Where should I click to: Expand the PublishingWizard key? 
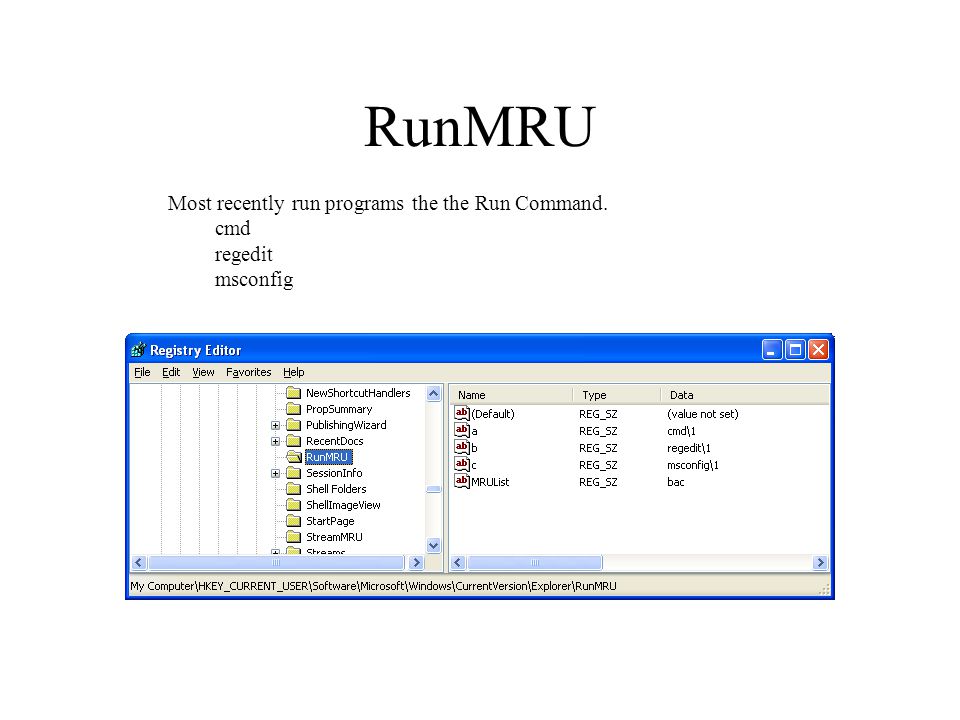(x=276, y=426)
